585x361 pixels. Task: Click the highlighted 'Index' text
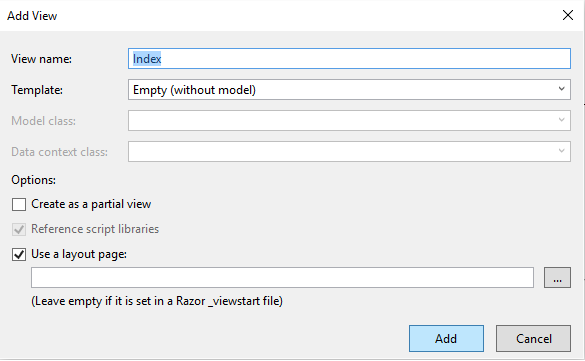click(x=147, y=59)
